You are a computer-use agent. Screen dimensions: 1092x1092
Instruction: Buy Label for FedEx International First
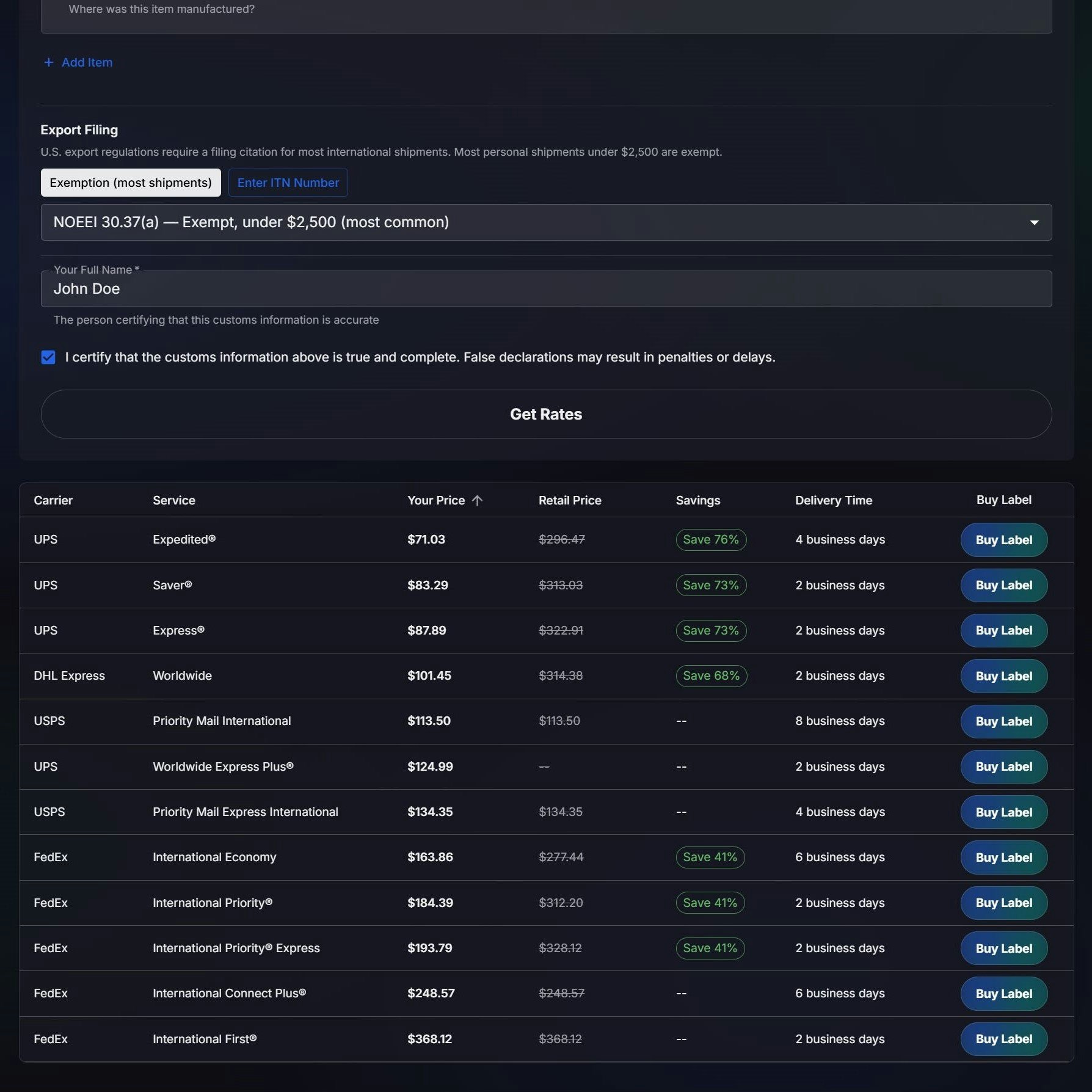[1003, 1039]
